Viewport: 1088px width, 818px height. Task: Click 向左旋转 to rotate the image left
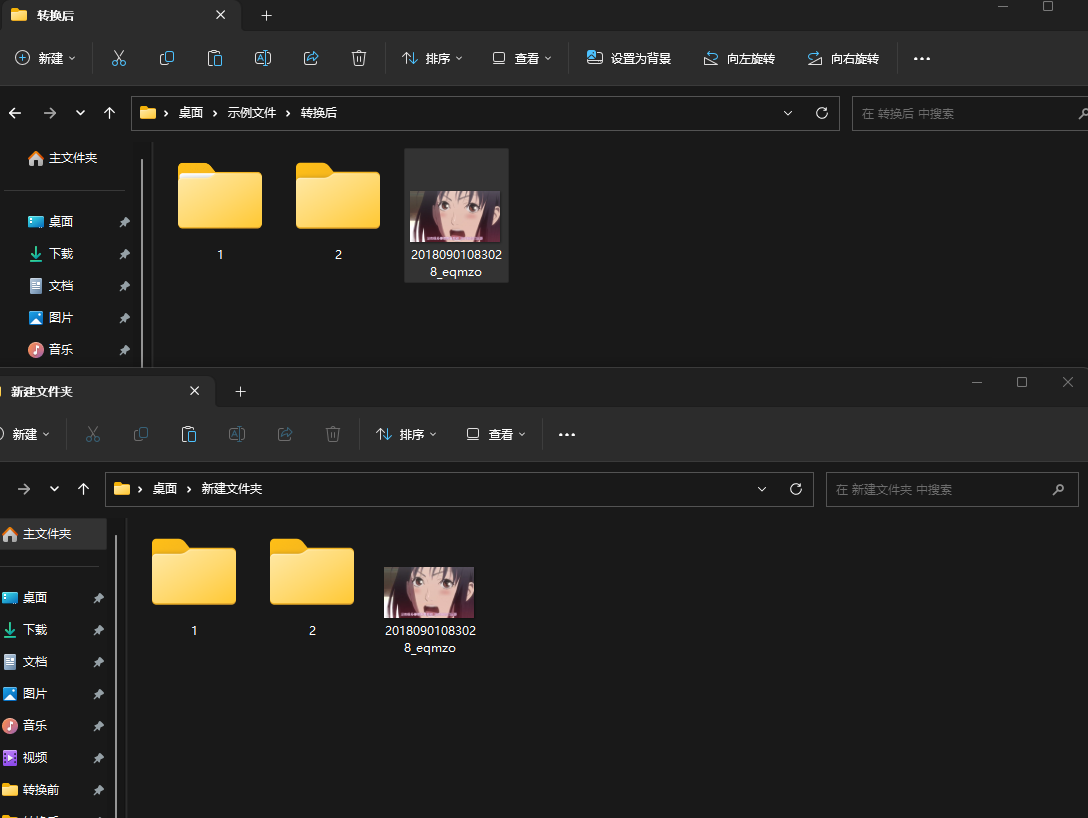(739, 58)
